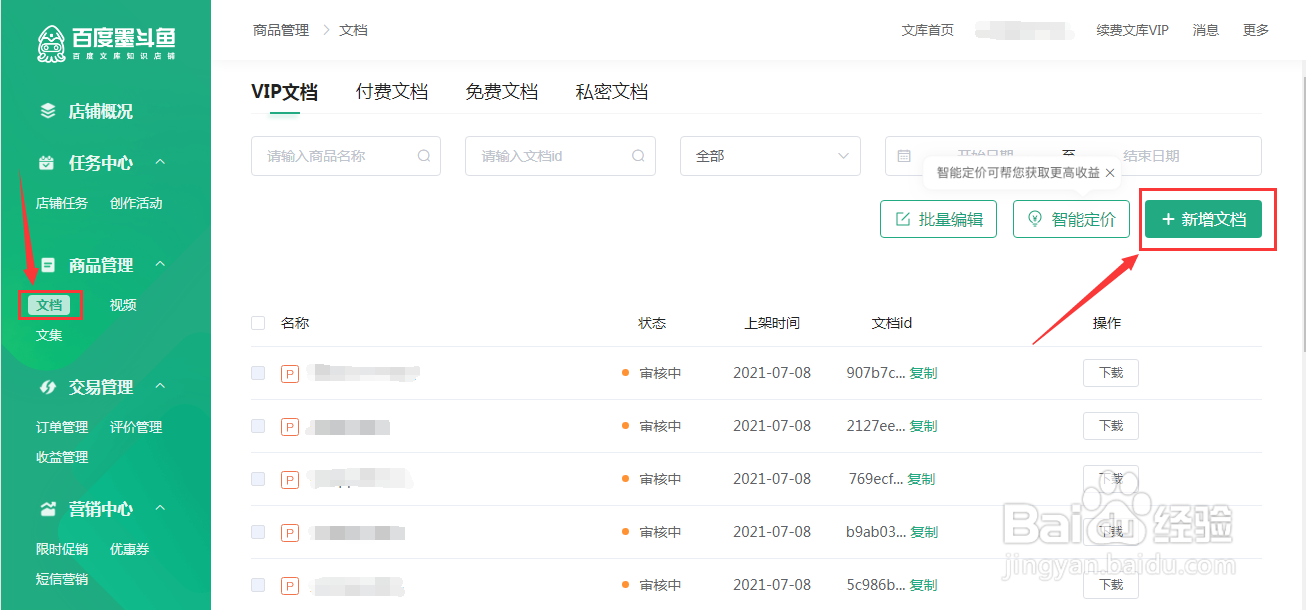Check the second document row checkbox

click(257, 425)
